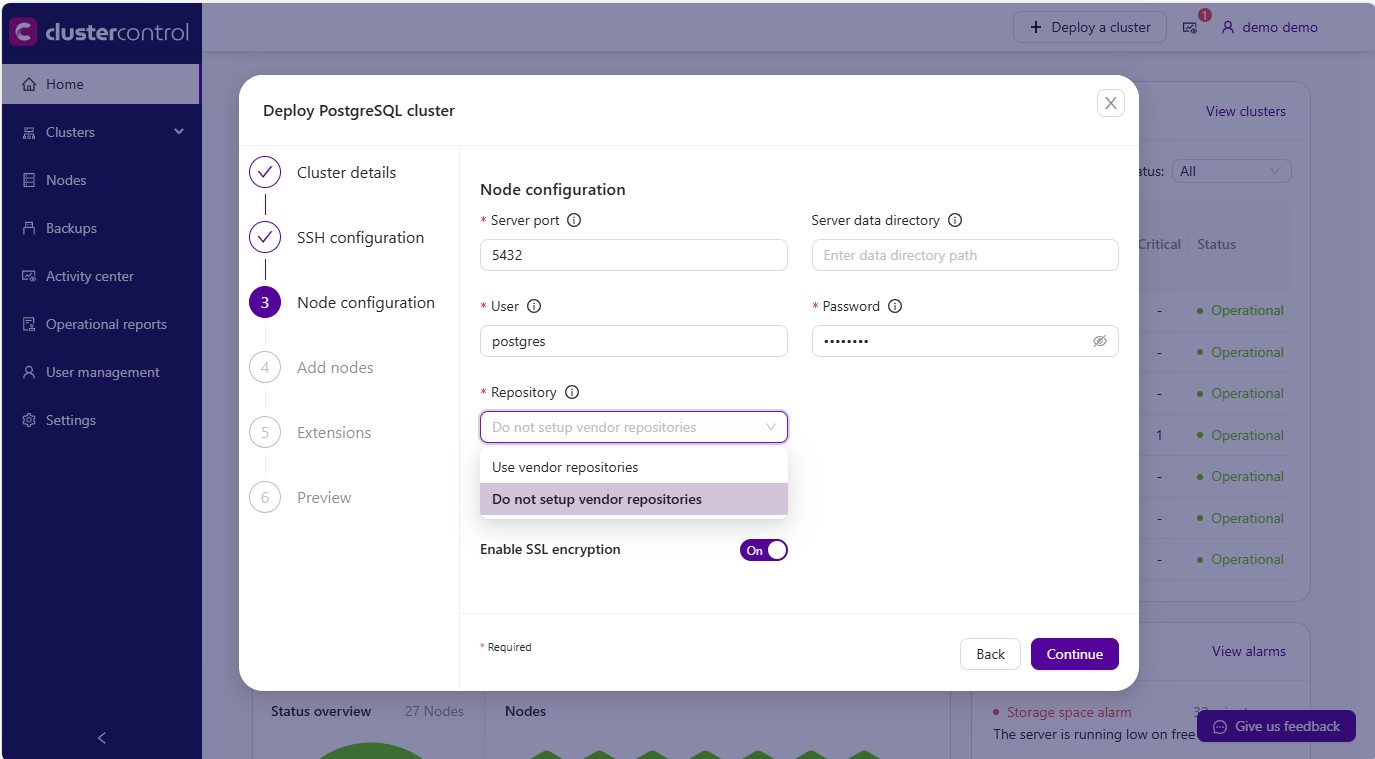Open the Repository dropdown
This screenshot has height=759, width=1375.
point(633,427)
